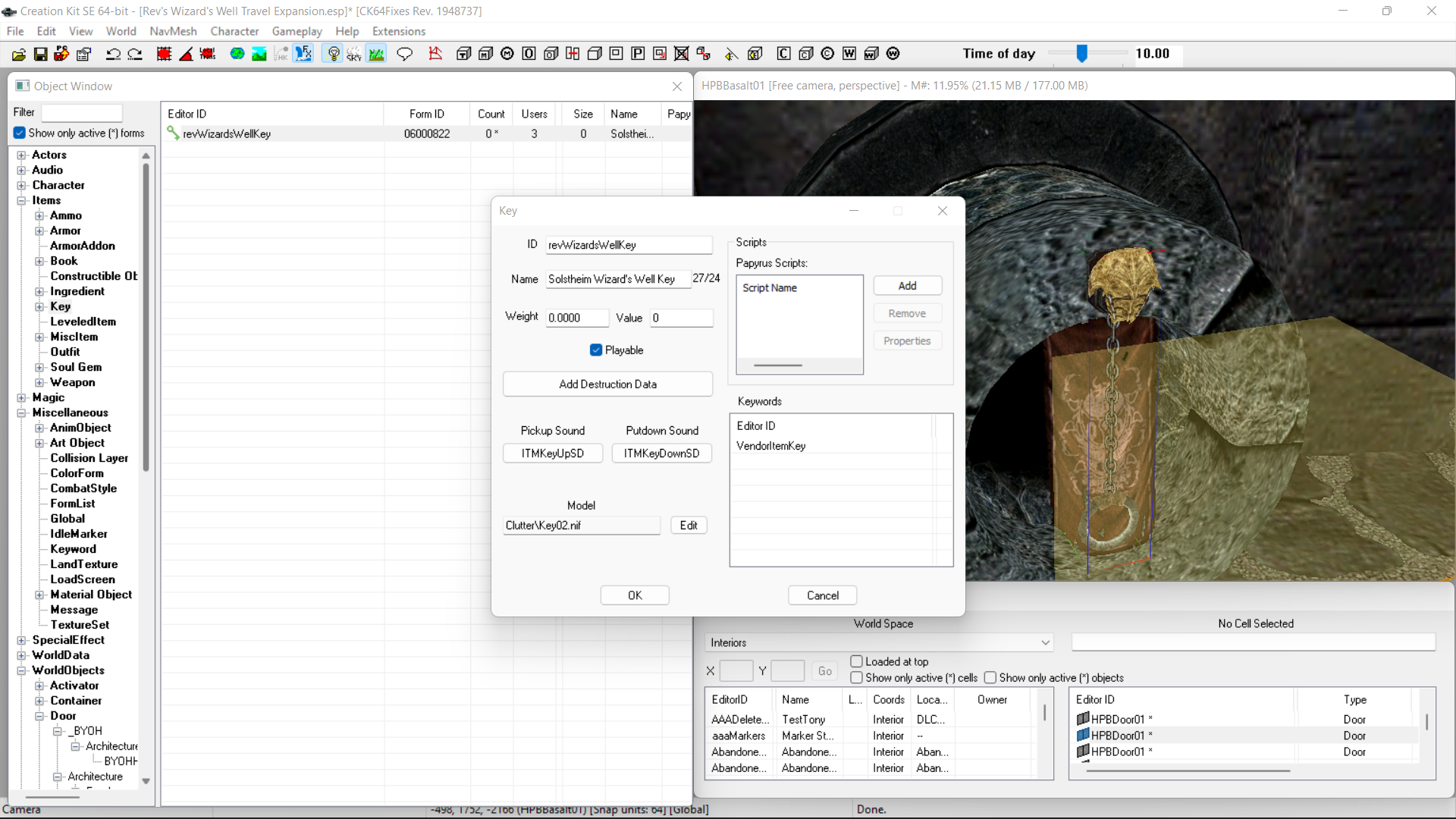Click the redo arrow toolbar icon

[135, 54]
